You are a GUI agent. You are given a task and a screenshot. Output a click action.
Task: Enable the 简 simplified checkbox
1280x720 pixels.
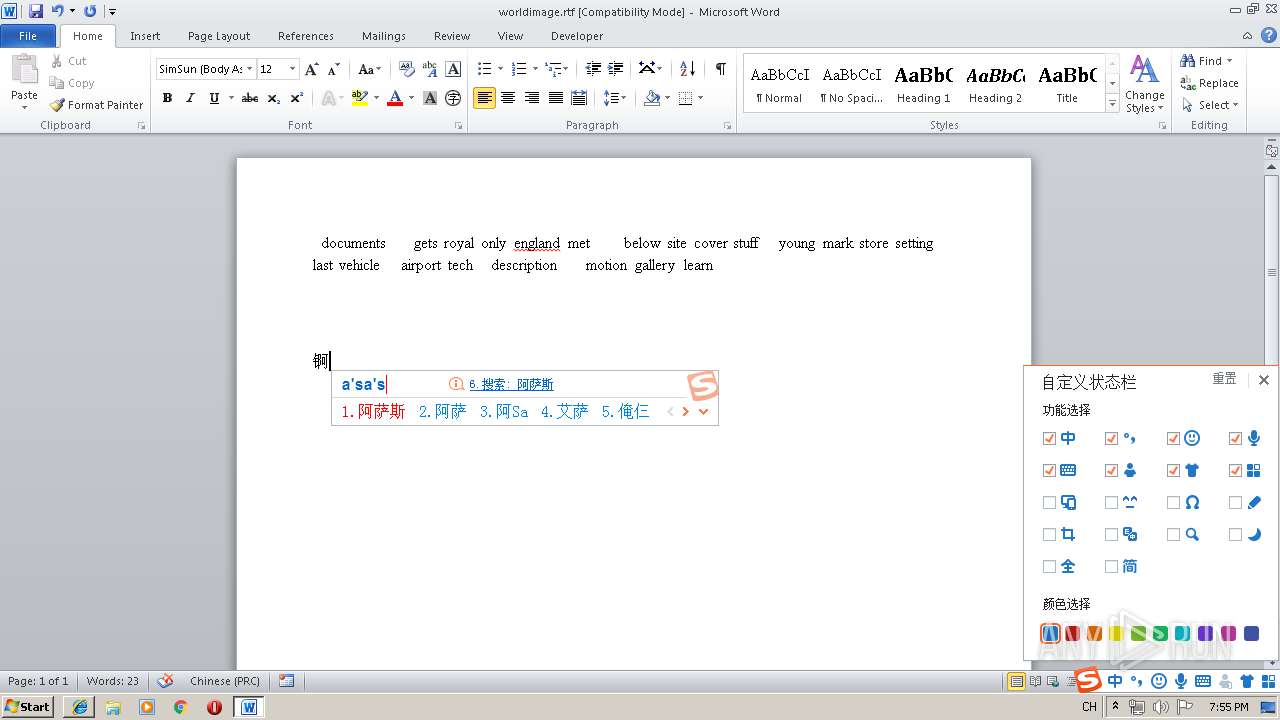coord(1111,566)
